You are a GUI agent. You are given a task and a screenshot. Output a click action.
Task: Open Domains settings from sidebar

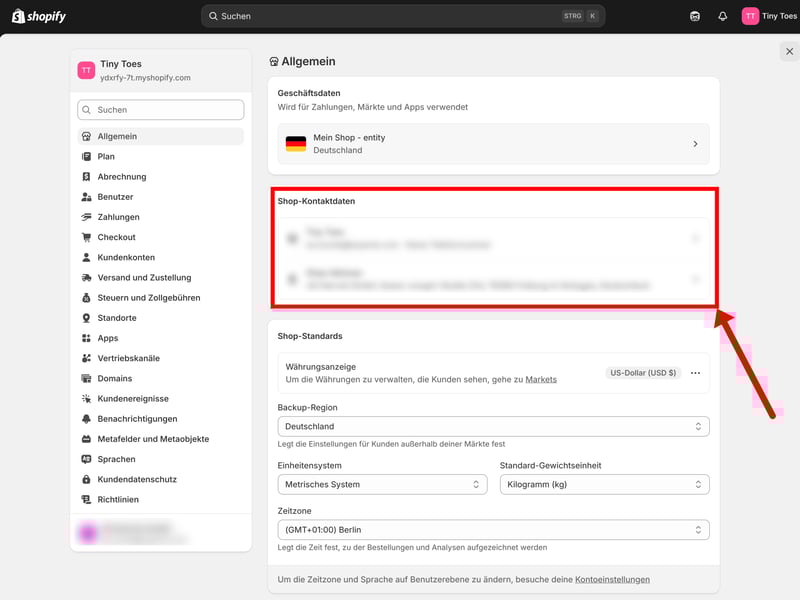pyautogui.click(x=114, y=378)
